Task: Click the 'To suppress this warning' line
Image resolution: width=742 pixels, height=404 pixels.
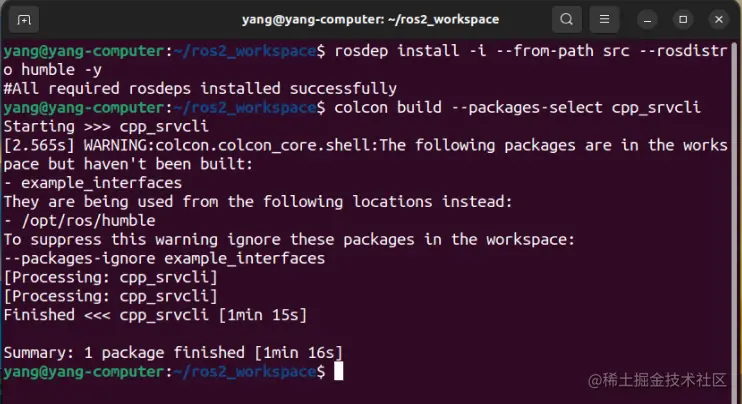Action: coord(289,239)
